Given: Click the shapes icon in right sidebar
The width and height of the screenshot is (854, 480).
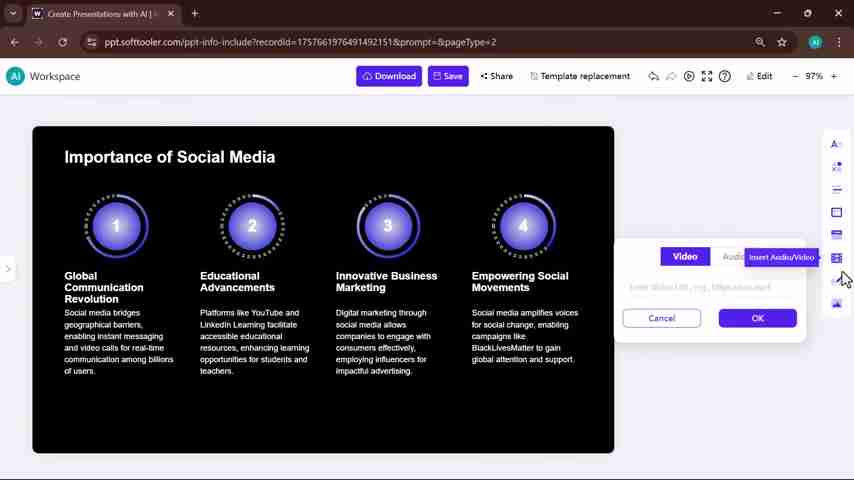Looking at the screenshot, I should tap(836, 167).
